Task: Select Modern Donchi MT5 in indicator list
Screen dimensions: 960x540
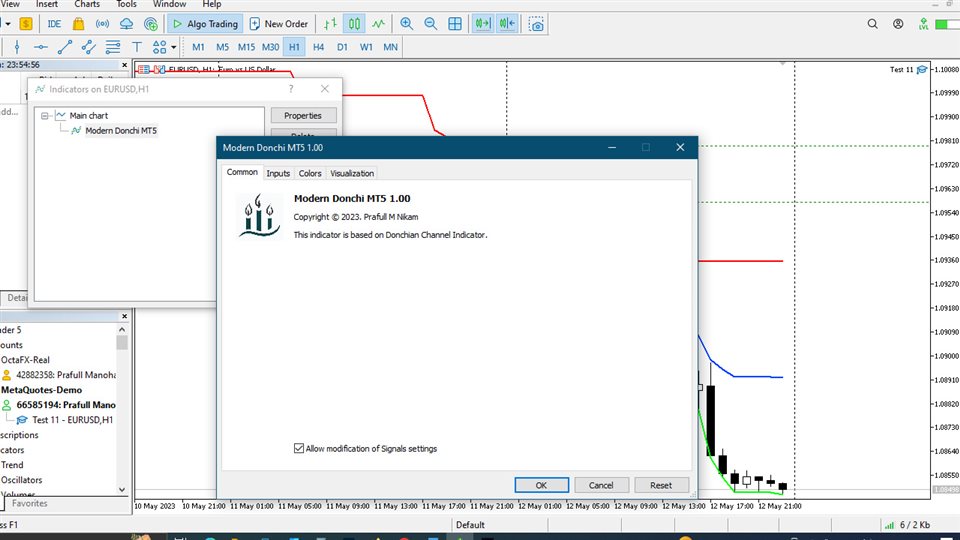Action: coord(120,130)
